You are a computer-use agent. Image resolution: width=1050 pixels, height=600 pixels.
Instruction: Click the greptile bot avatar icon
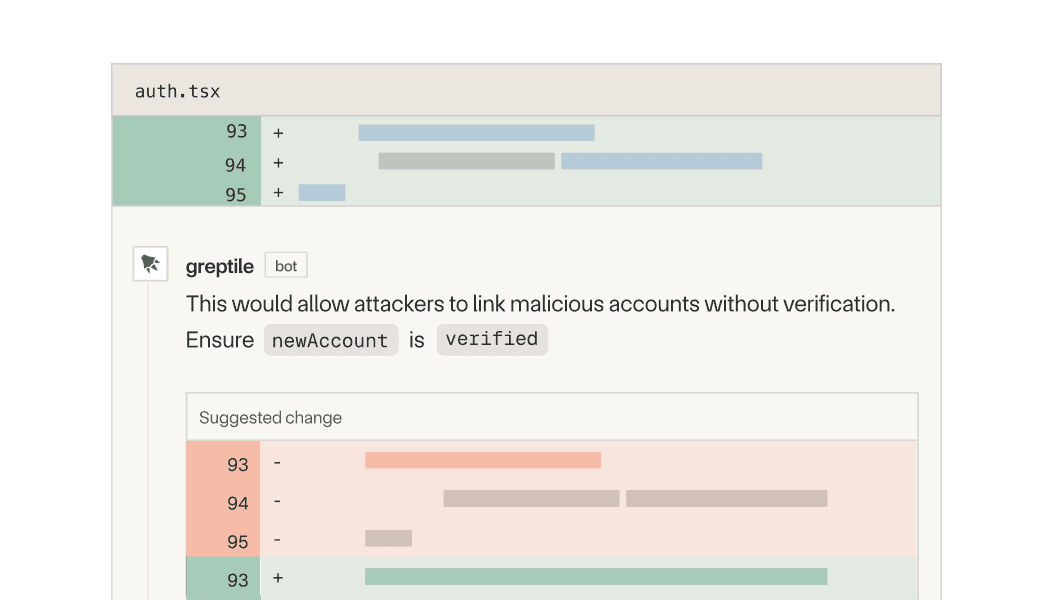150,264
